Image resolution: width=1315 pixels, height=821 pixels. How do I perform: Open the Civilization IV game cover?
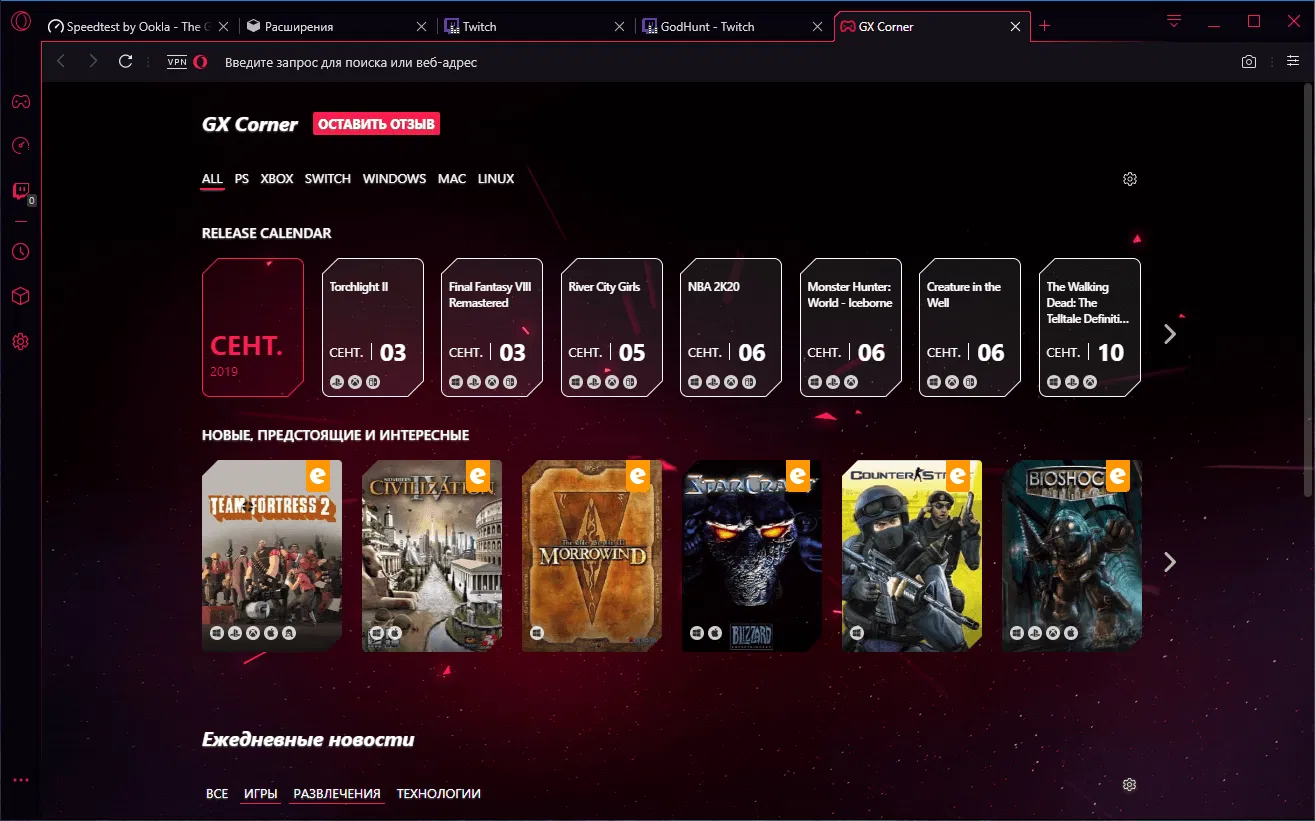click(x=432, y=556)
